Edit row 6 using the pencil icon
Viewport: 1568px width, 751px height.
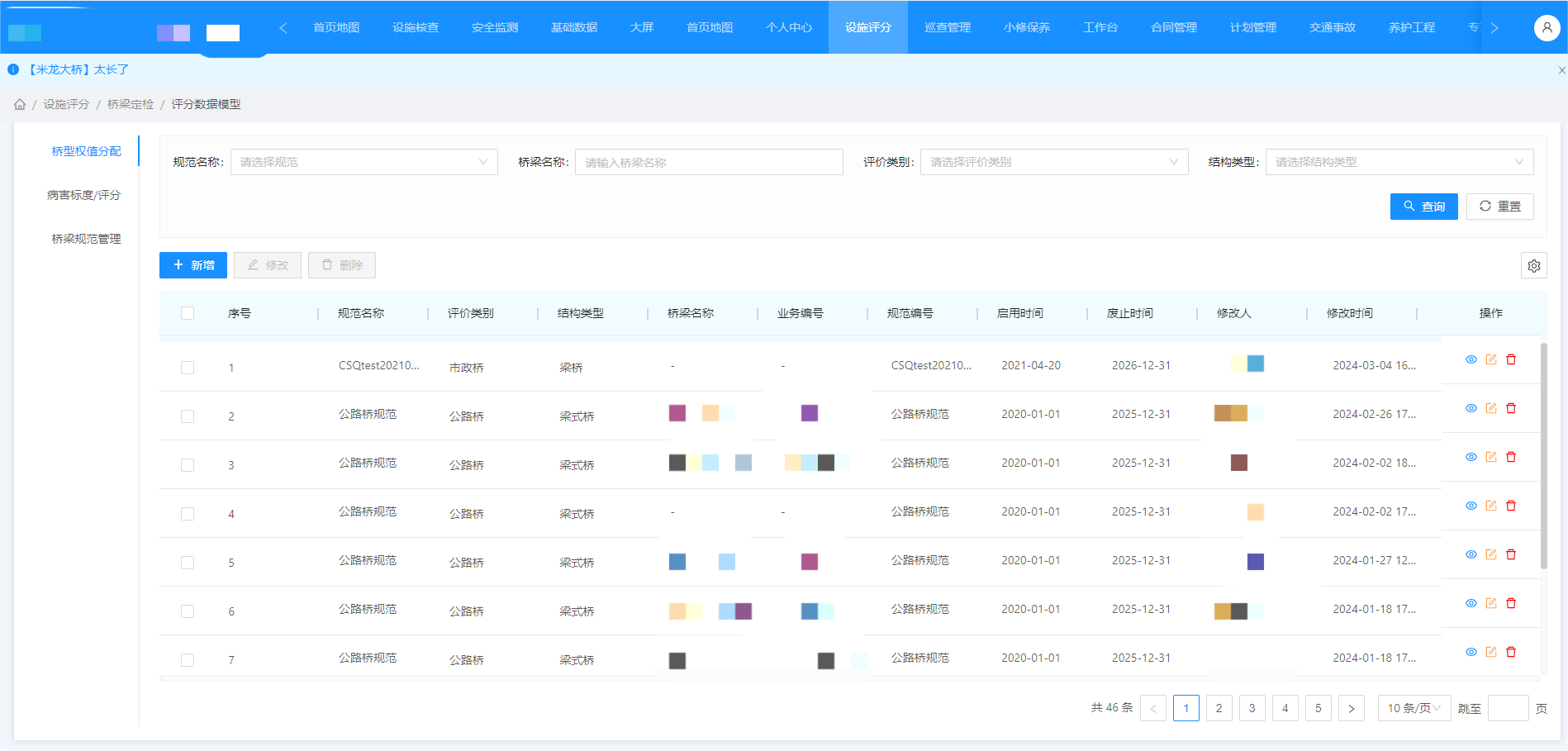[1491, 603]
